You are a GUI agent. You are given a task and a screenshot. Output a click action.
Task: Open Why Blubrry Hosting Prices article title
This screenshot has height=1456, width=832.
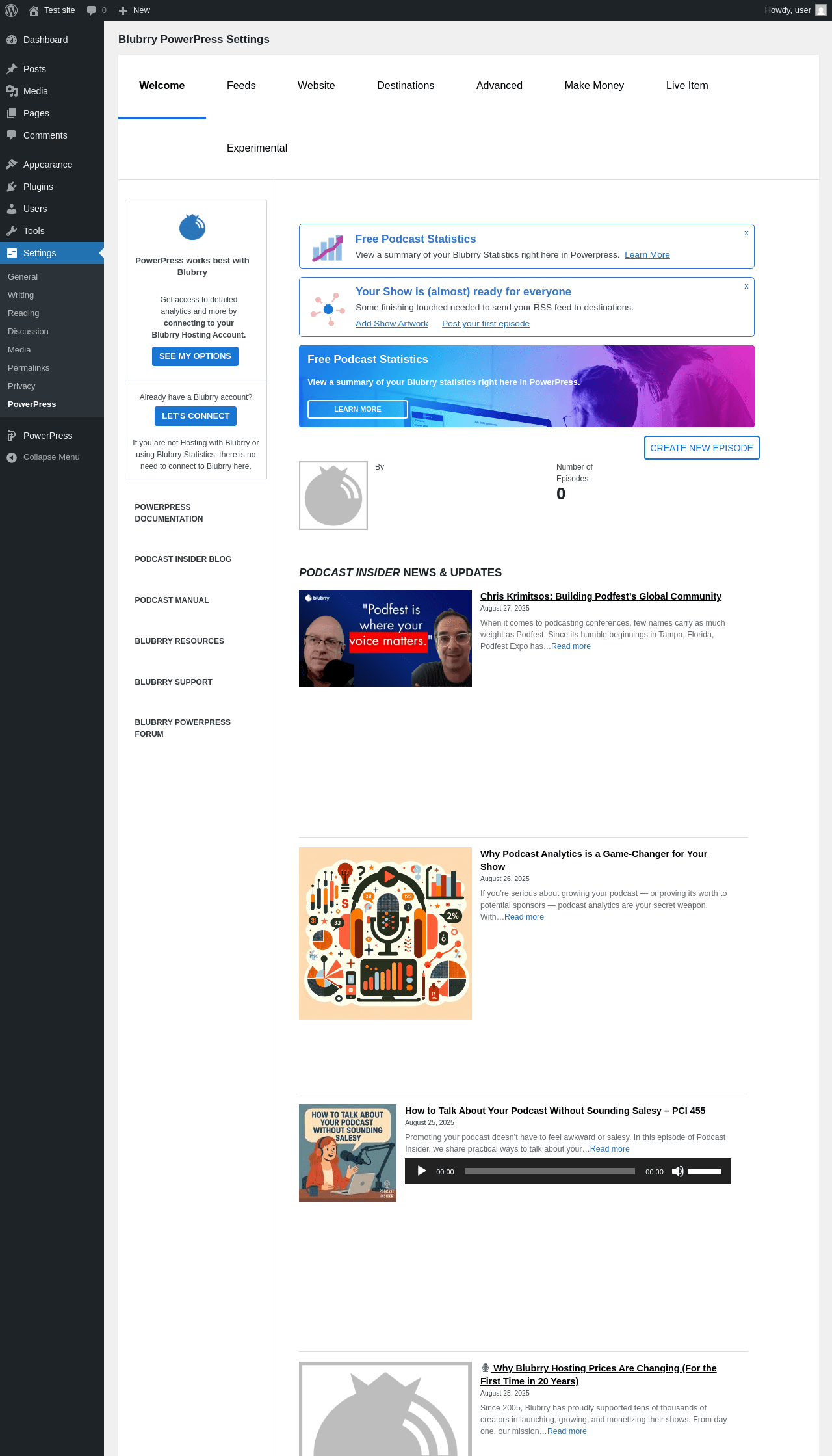coord(598,1375)
